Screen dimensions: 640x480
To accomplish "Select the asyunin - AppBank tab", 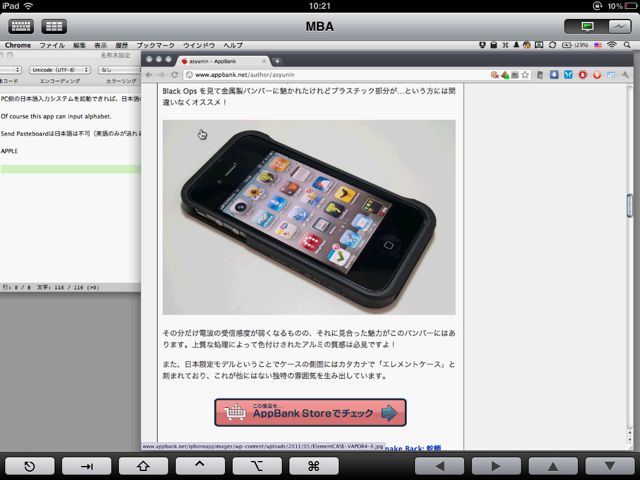I will pos(222,61).
